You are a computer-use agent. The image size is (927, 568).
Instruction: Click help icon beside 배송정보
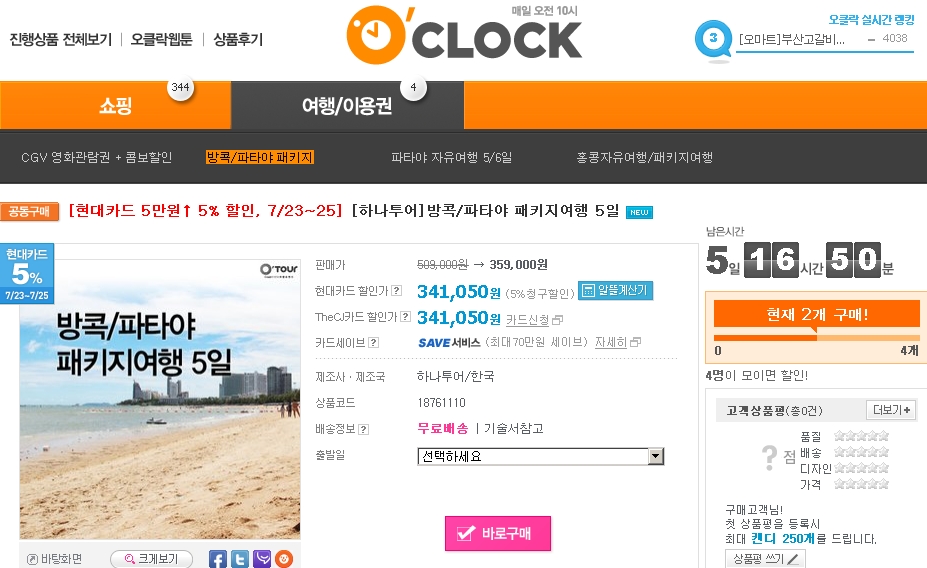364,430
